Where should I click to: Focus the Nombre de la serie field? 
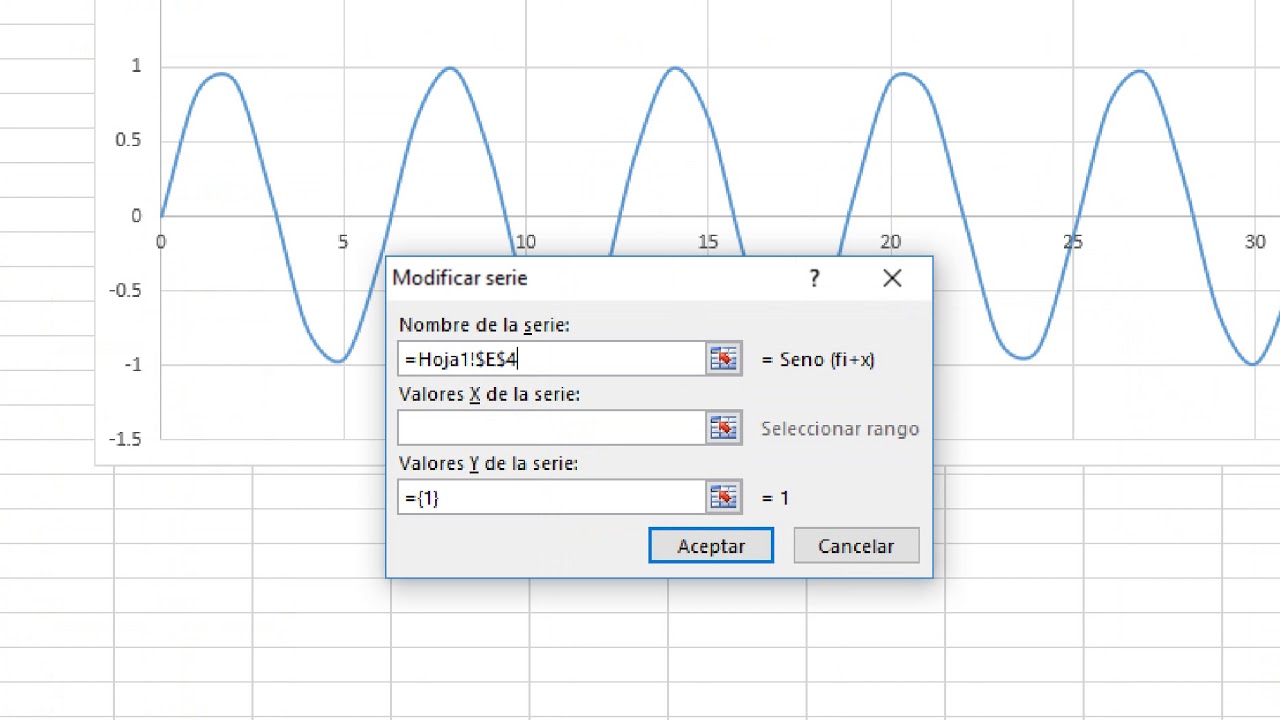[x=551, y=359]
